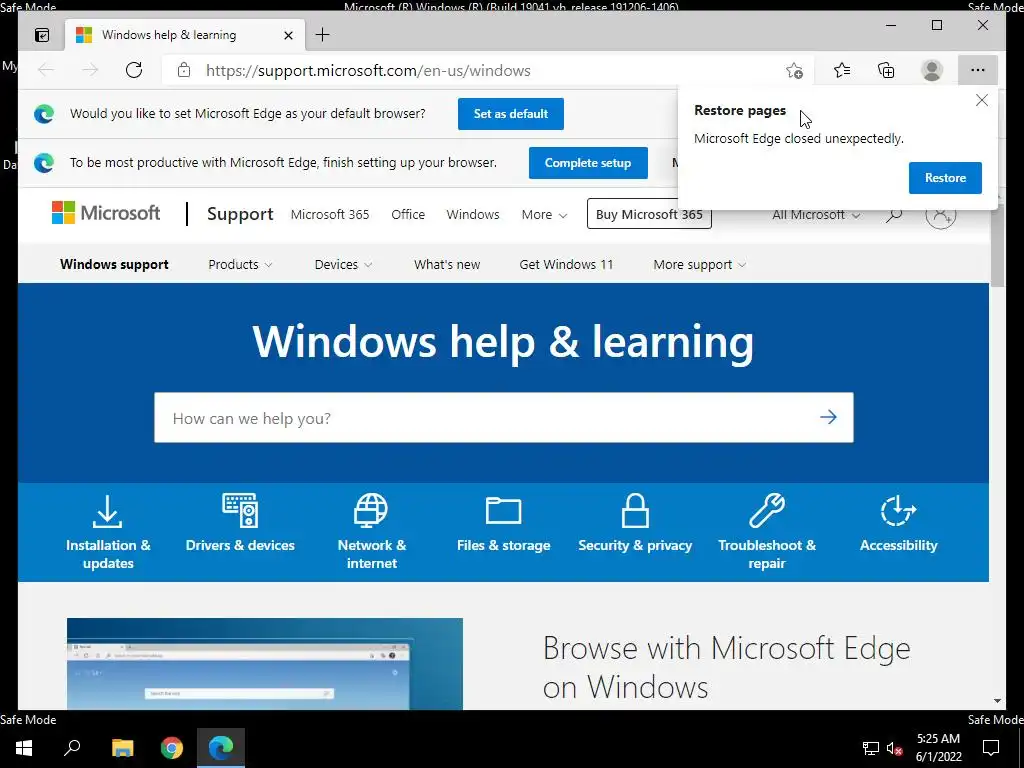Open Files & storage category
Screen dimensions: 1024x768
[504, 524]
